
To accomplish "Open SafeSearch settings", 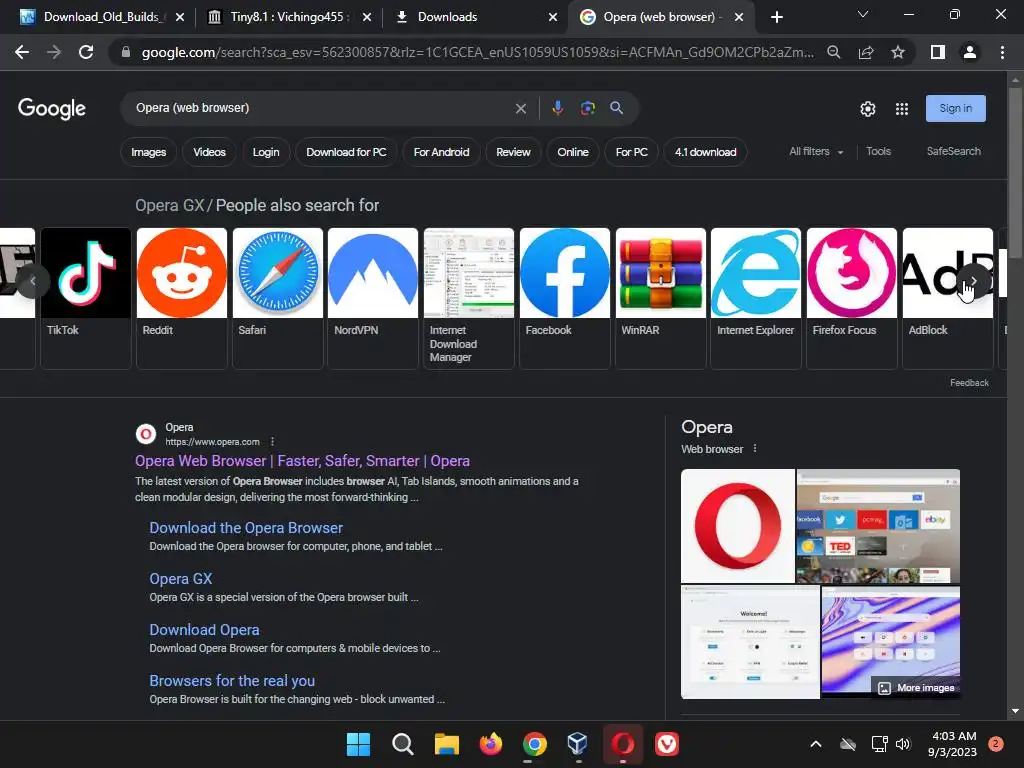I will pos(953,152).
